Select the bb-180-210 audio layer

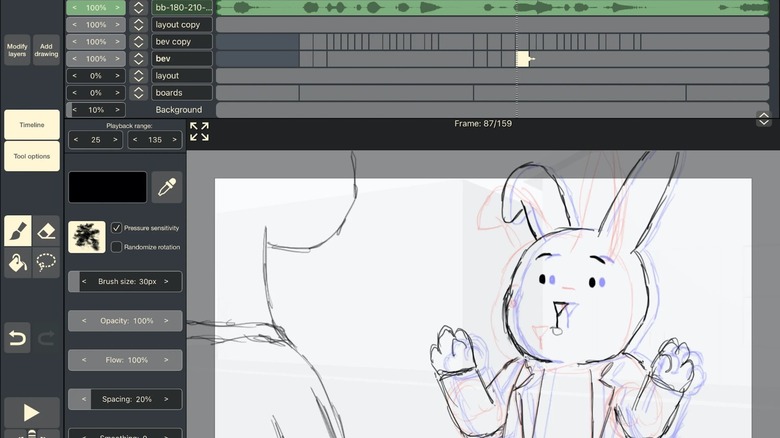[x=182, y=8]
